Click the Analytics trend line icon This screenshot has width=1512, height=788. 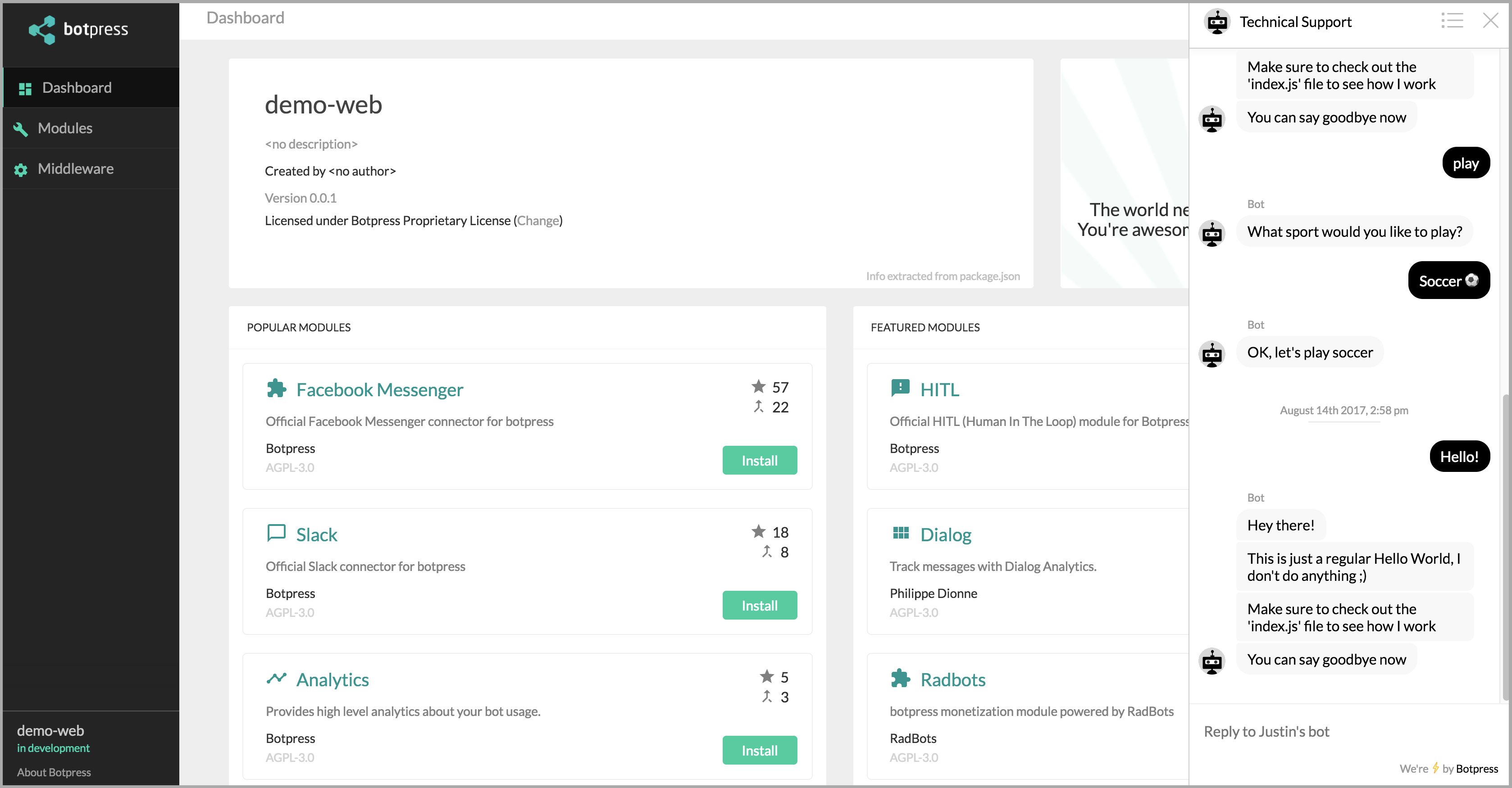tap(276, 678)
